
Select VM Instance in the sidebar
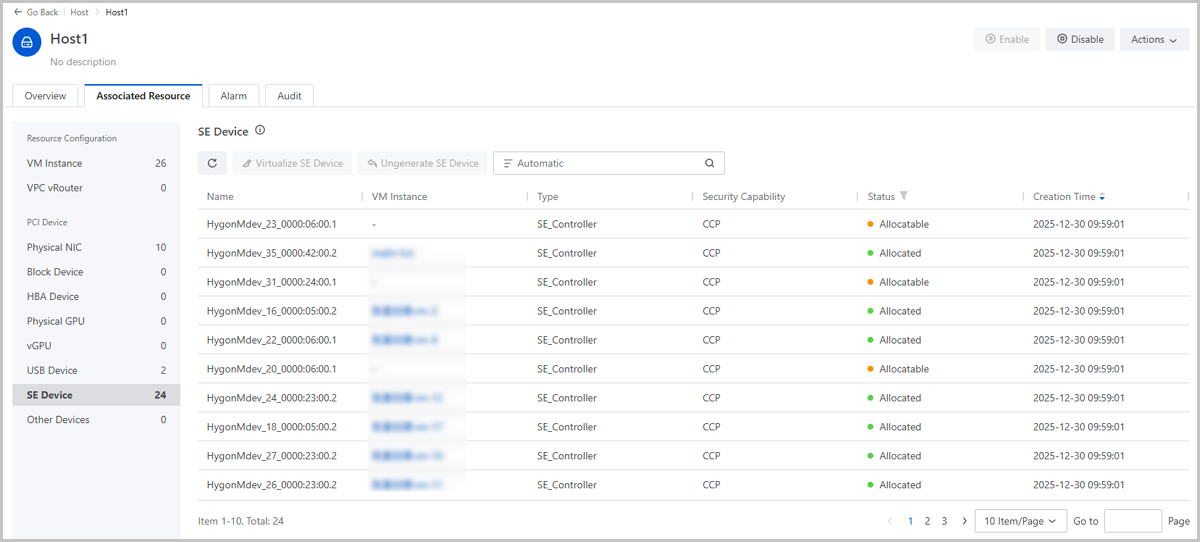(55, 163)
